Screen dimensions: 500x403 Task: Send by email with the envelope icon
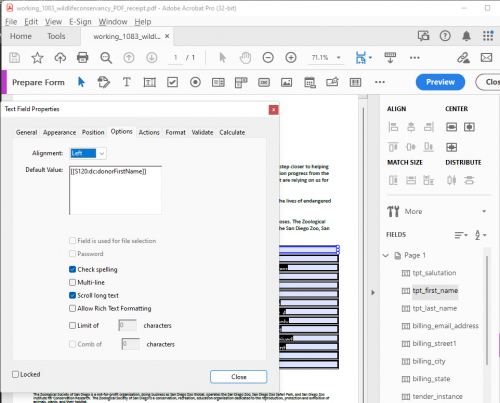[x=486, y=58]
